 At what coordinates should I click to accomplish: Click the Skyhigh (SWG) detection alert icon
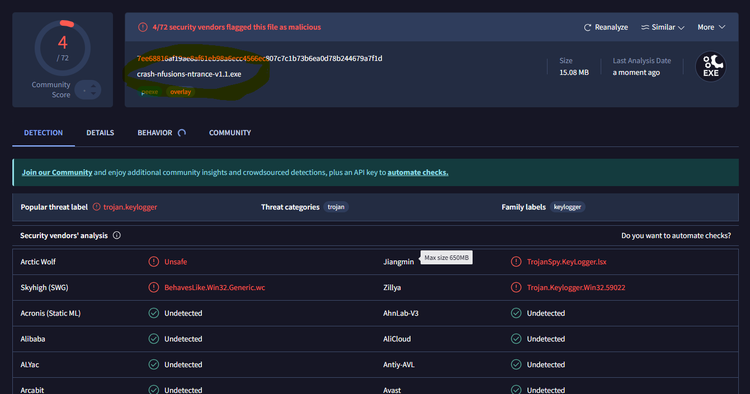(x=154, y=287)
